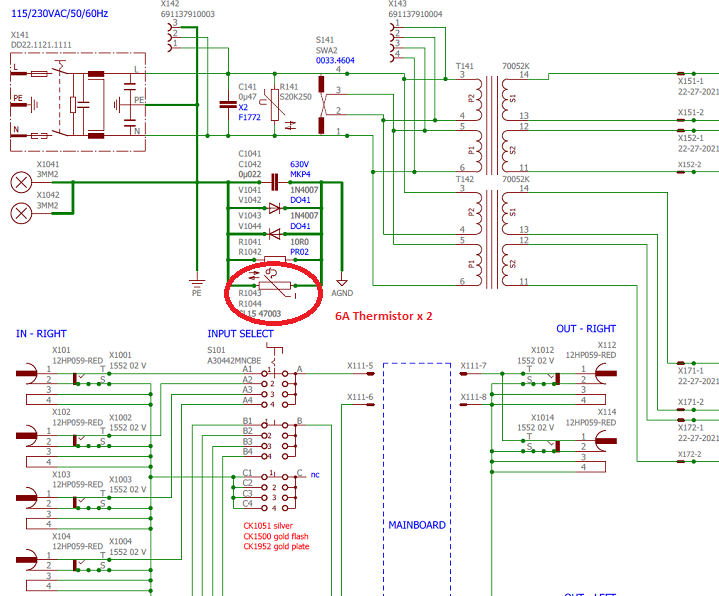Screen dimensions: 719x596
Task: Click the MKP4 label
Action: click(300, 174)
